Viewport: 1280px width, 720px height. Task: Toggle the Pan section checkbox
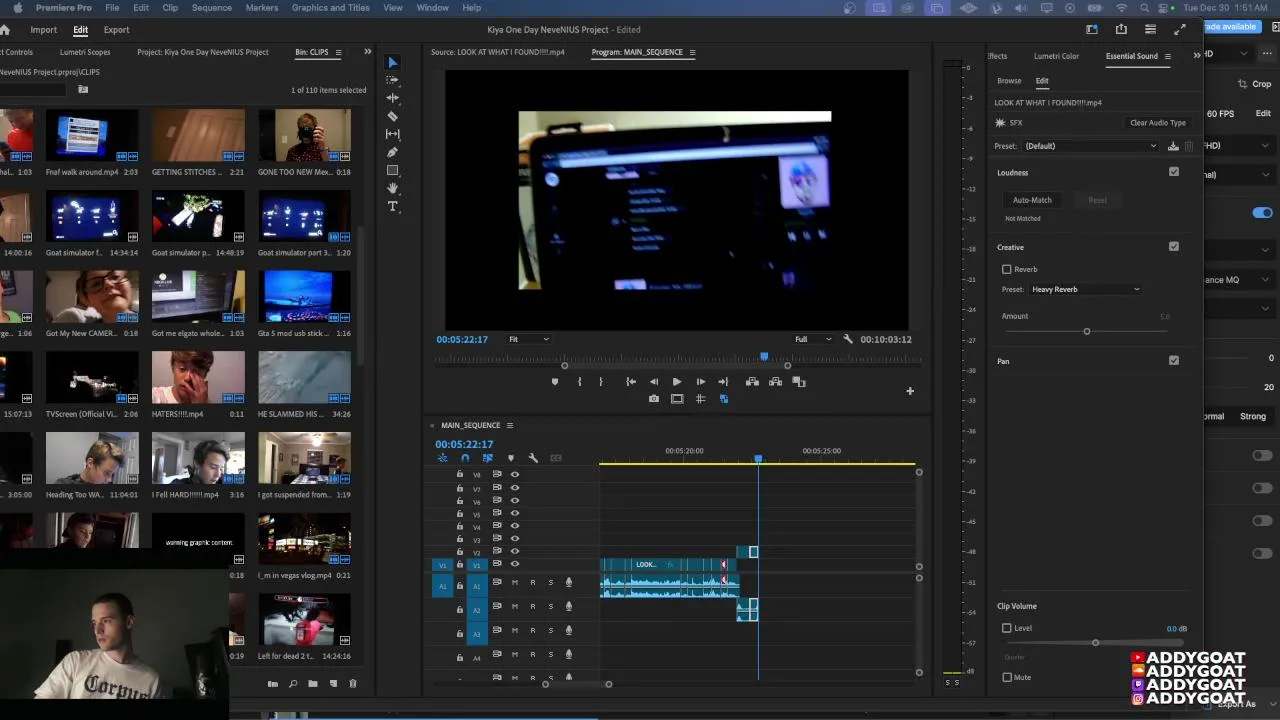tap(1174, 360)
